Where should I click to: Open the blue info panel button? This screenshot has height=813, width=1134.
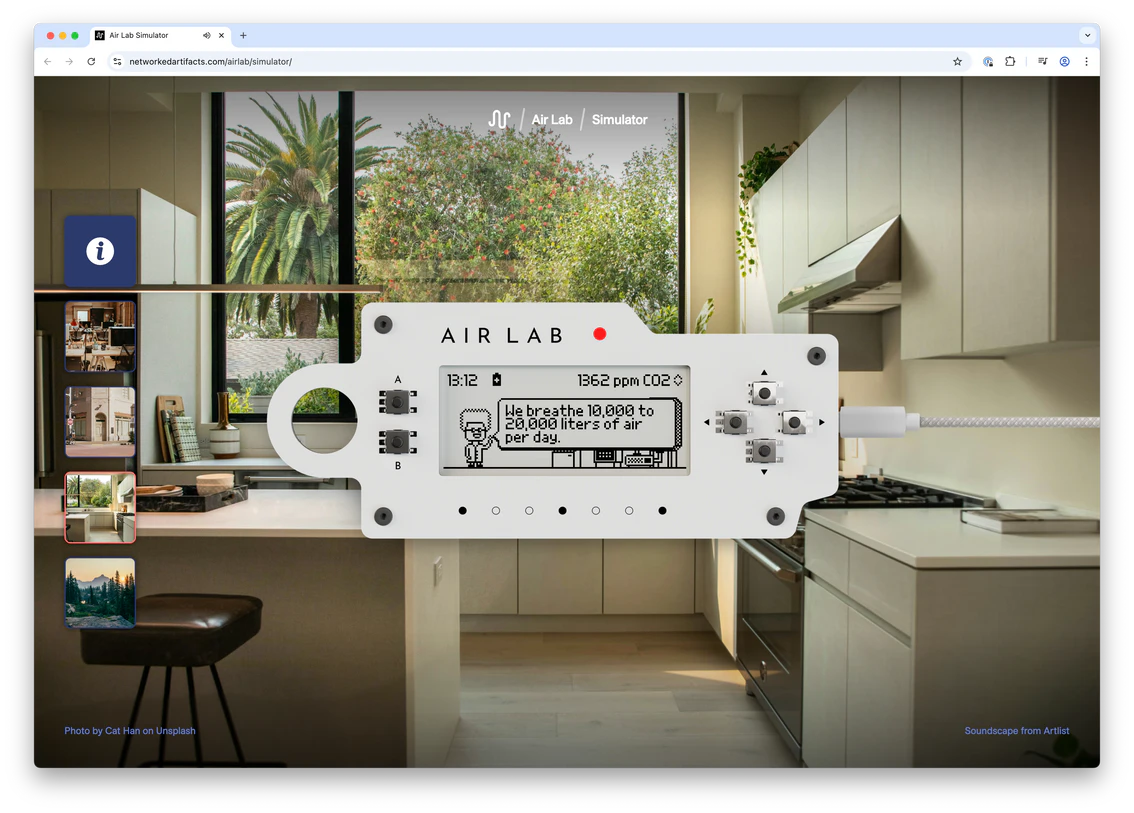100,251
